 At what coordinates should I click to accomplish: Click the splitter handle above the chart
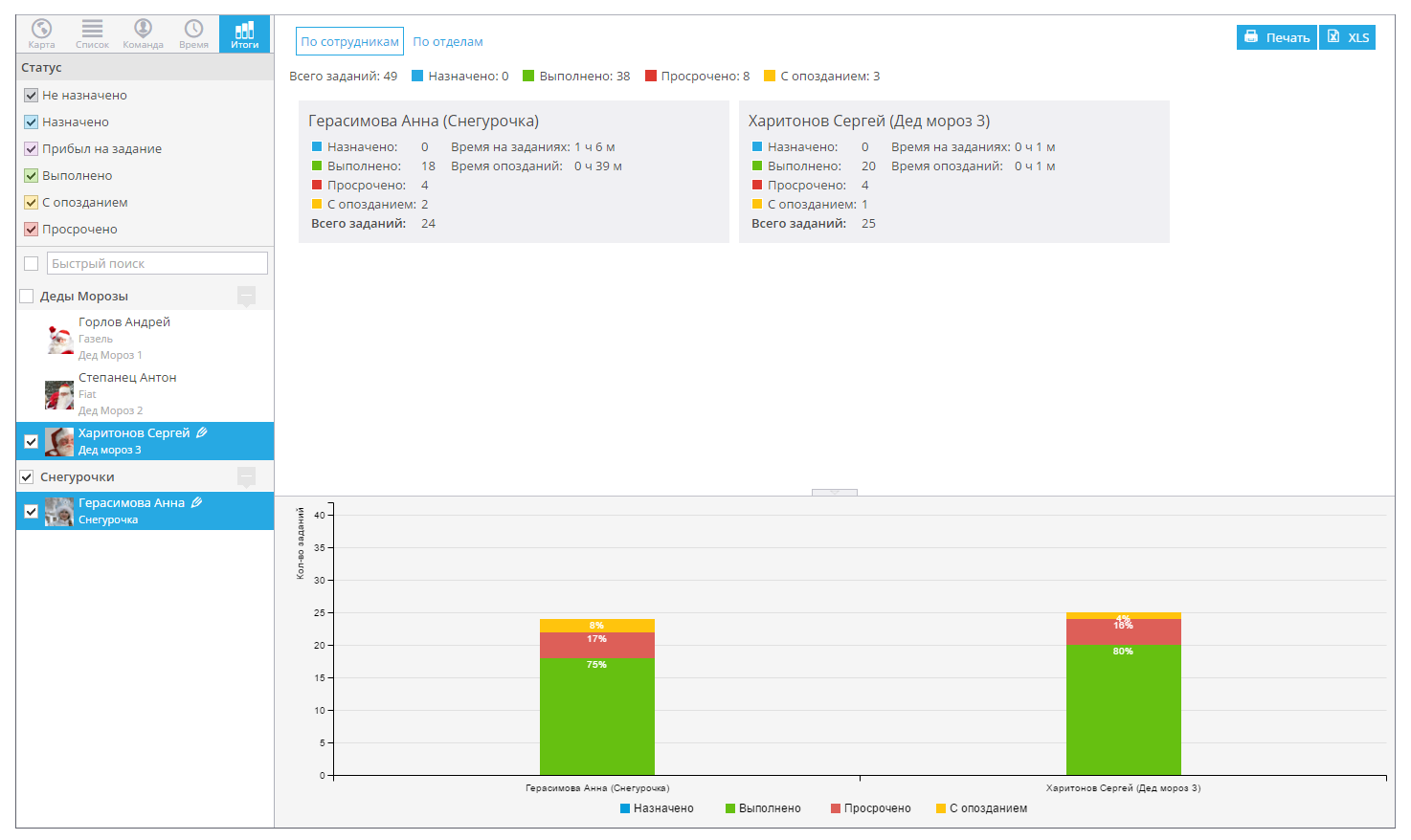point(835,492)
